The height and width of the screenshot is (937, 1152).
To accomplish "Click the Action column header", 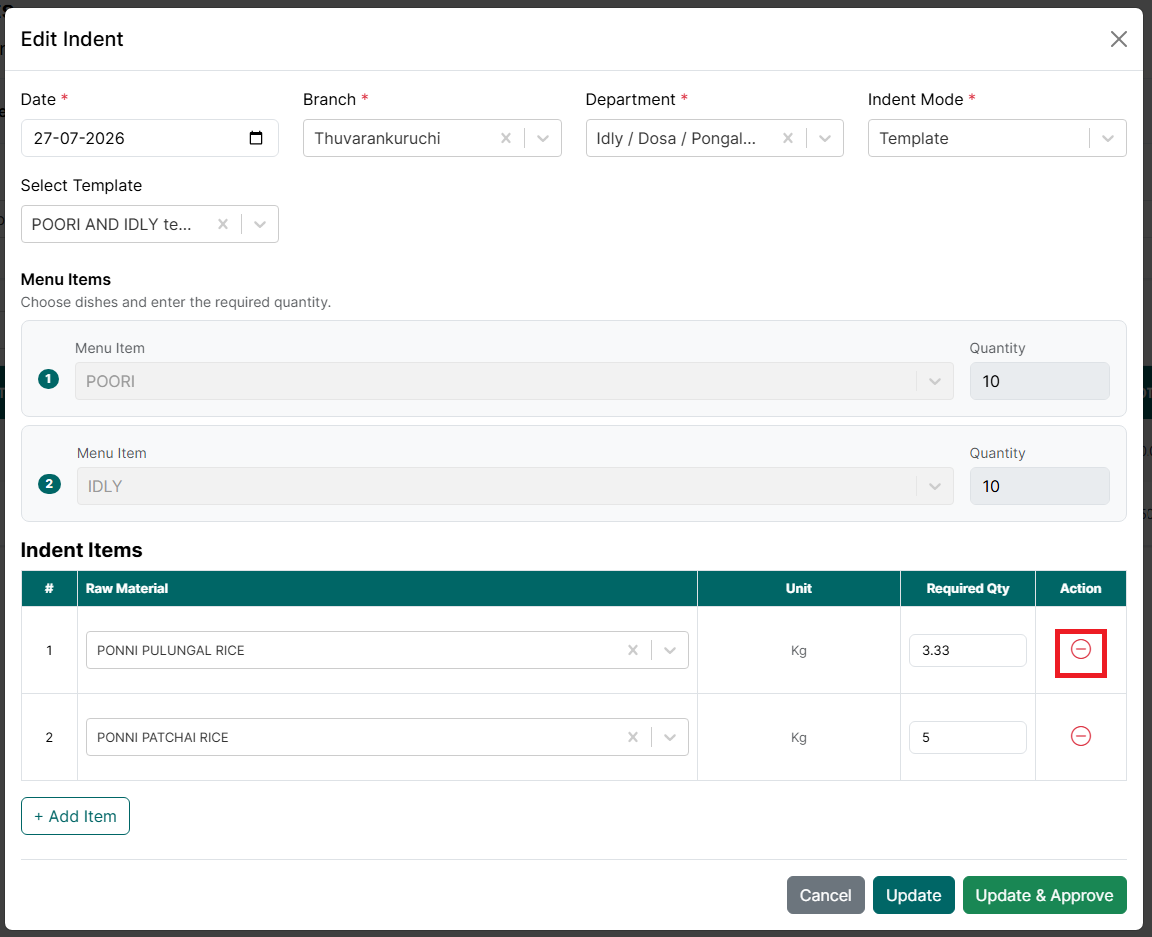I will [x=1081, y=589].
